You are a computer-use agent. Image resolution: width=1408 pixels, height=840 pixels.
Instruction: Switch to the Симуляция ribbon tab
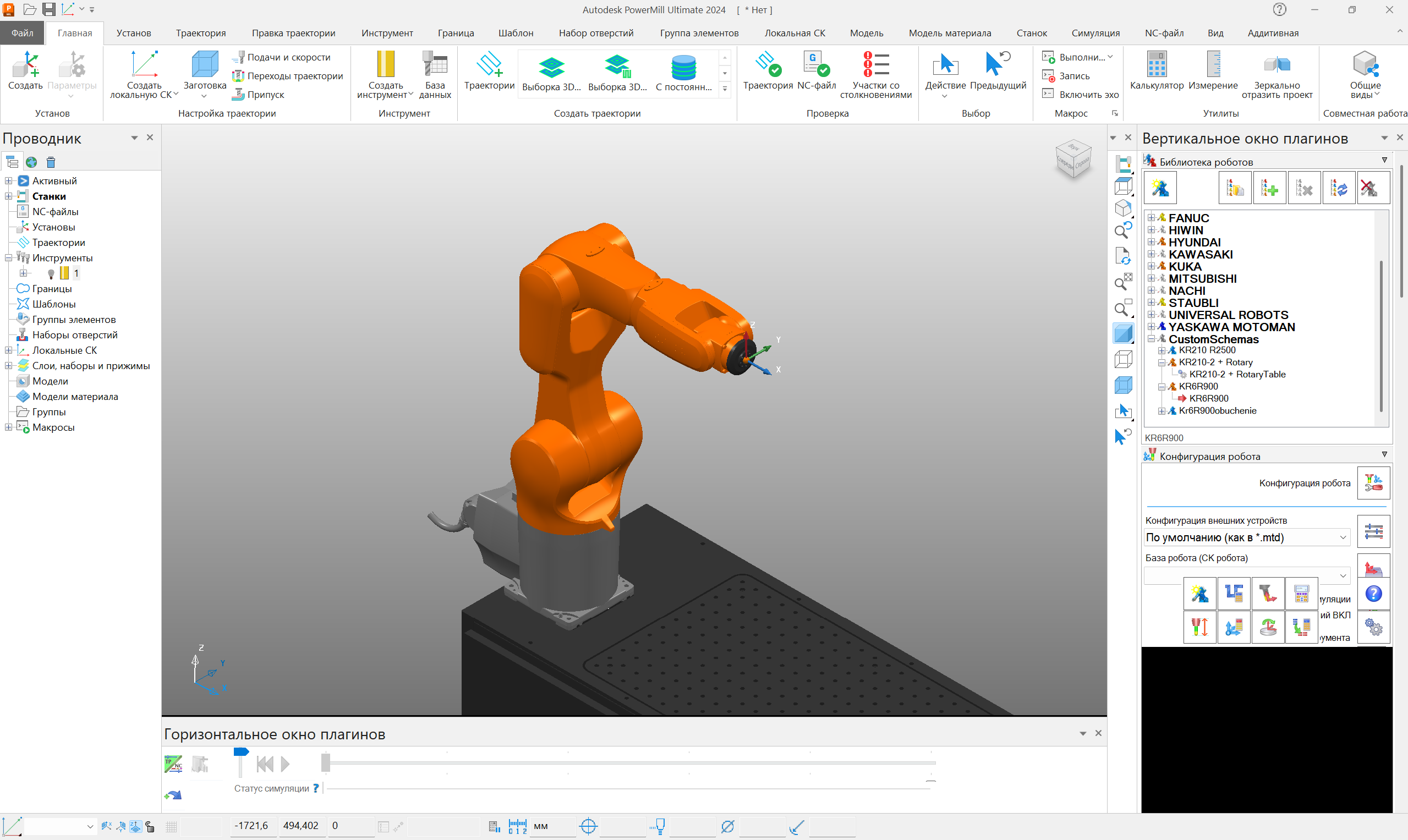pyautogui.click(x=1095, y=33)
